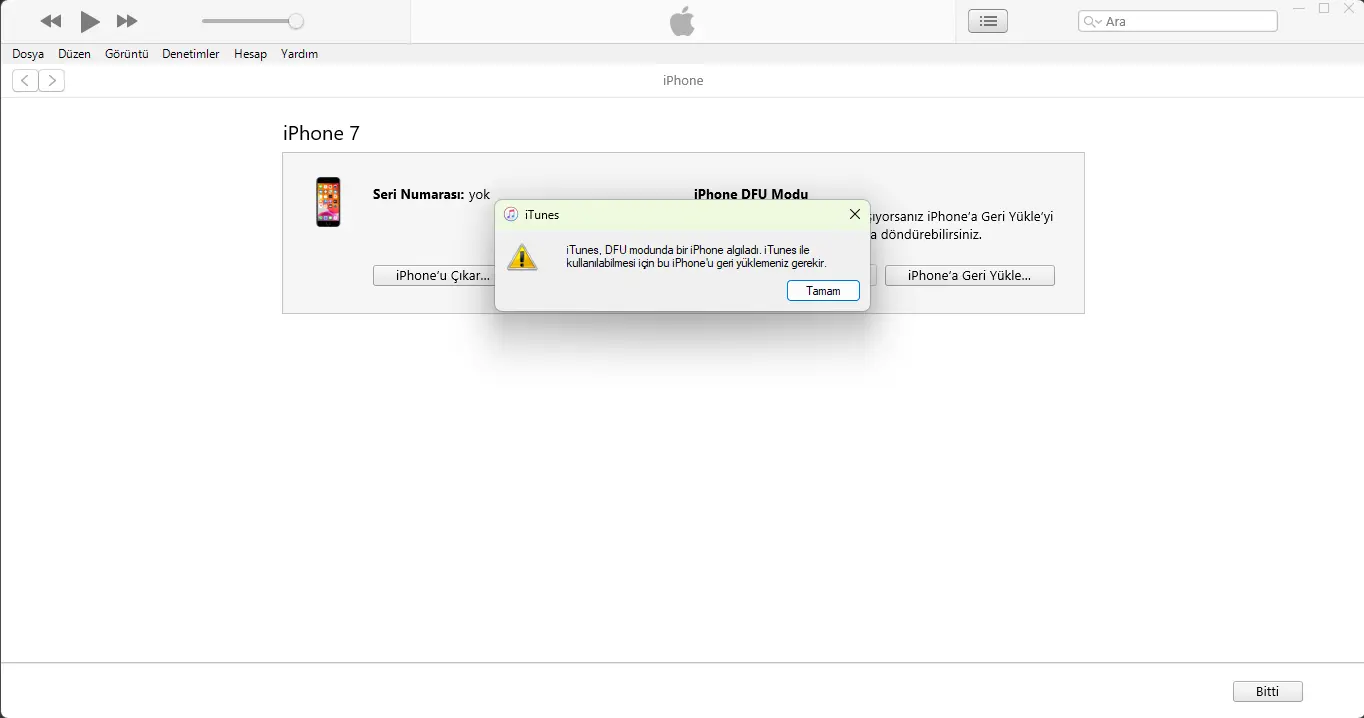The image size is (1364, 718).
Task: Click the rewind previous track icon
Action: click(51, 21)
